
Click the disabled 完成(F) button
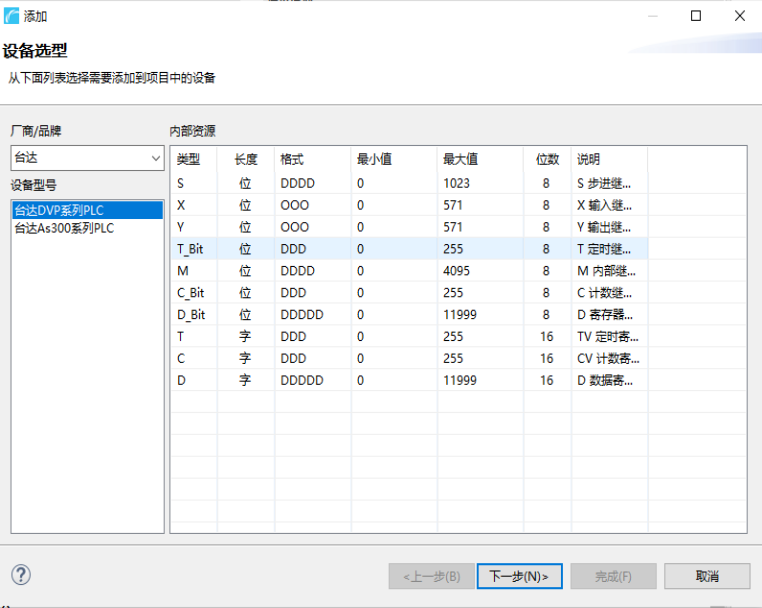pyautogui.click(x=613, y=576)
